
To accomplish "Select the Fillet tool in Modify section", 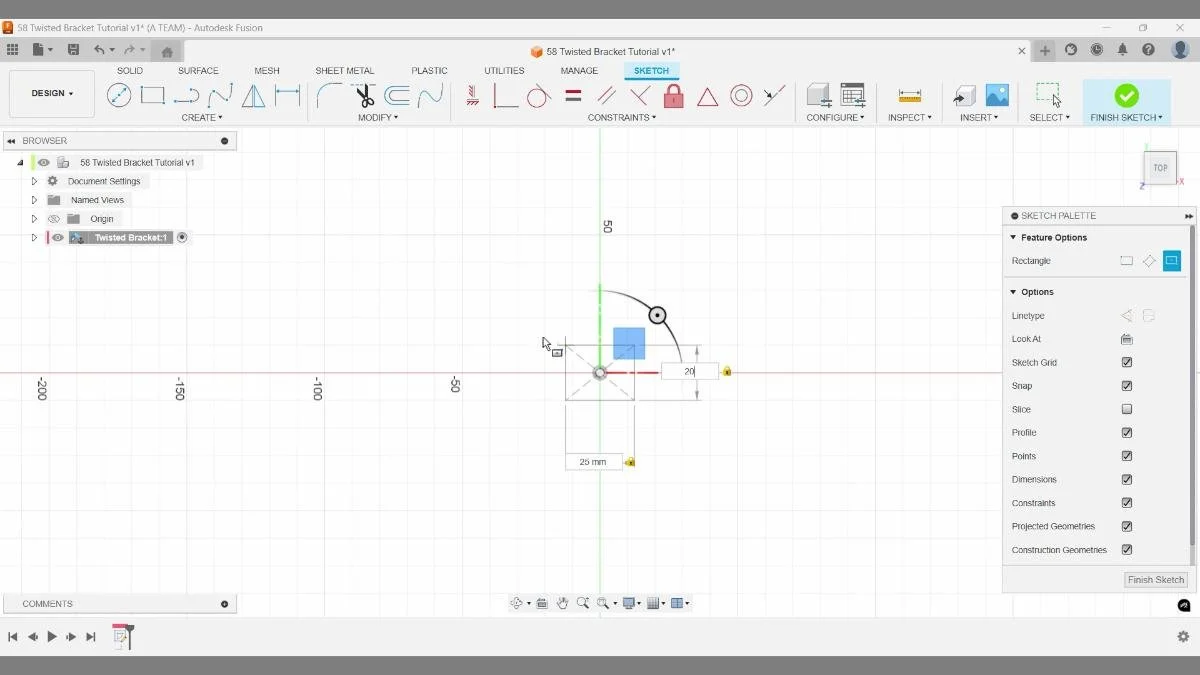I will coord(330,95).
